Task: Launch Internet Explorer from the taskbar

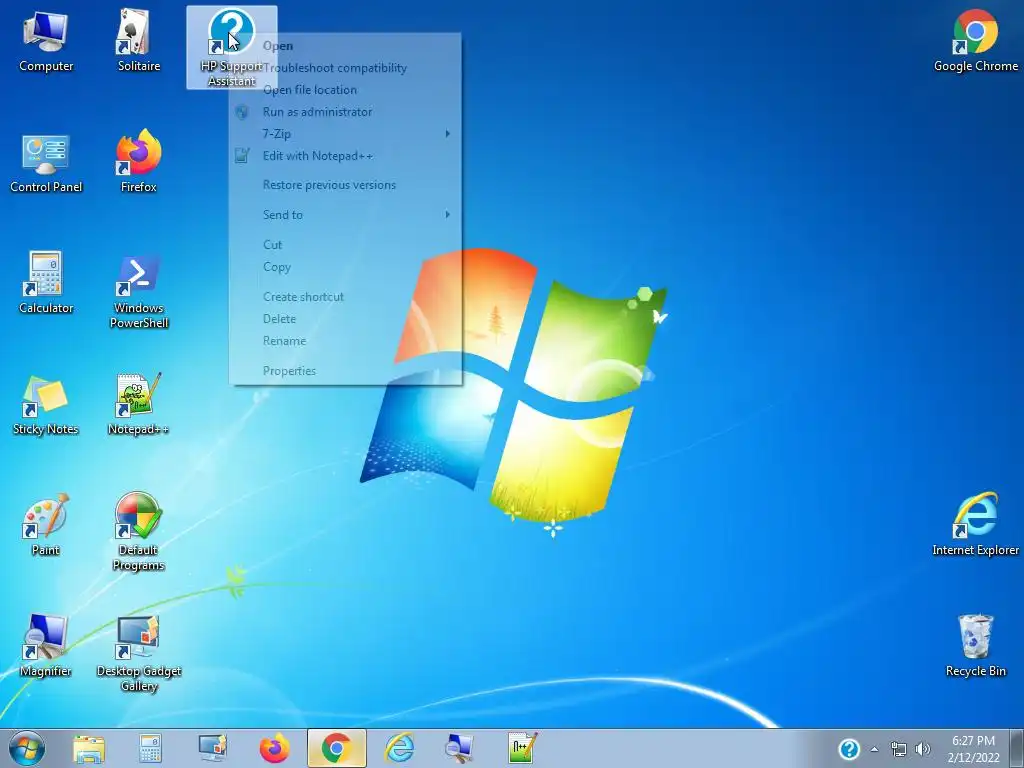Action: coord(399,748)
